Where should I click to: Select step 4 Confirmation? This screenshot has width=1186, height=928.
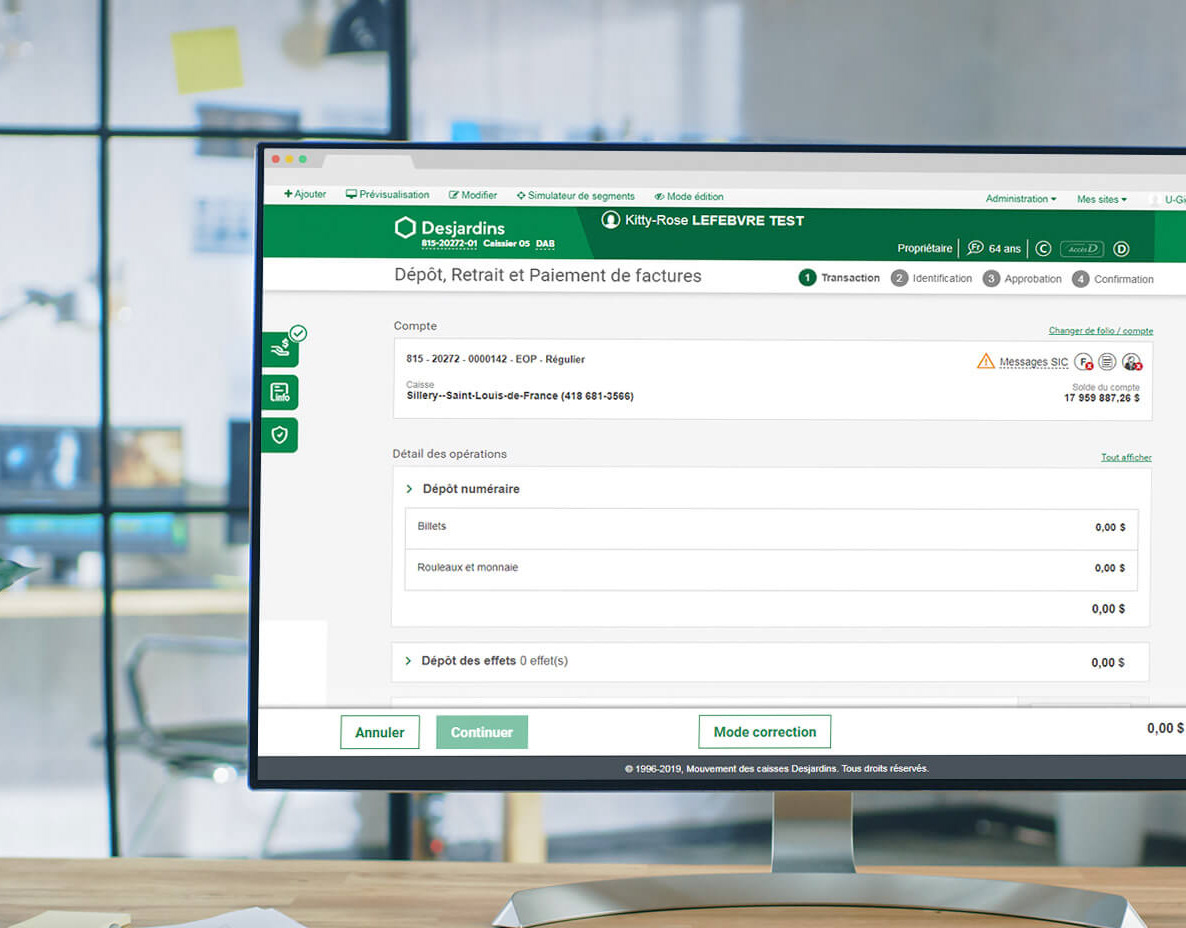(1113, 279)
